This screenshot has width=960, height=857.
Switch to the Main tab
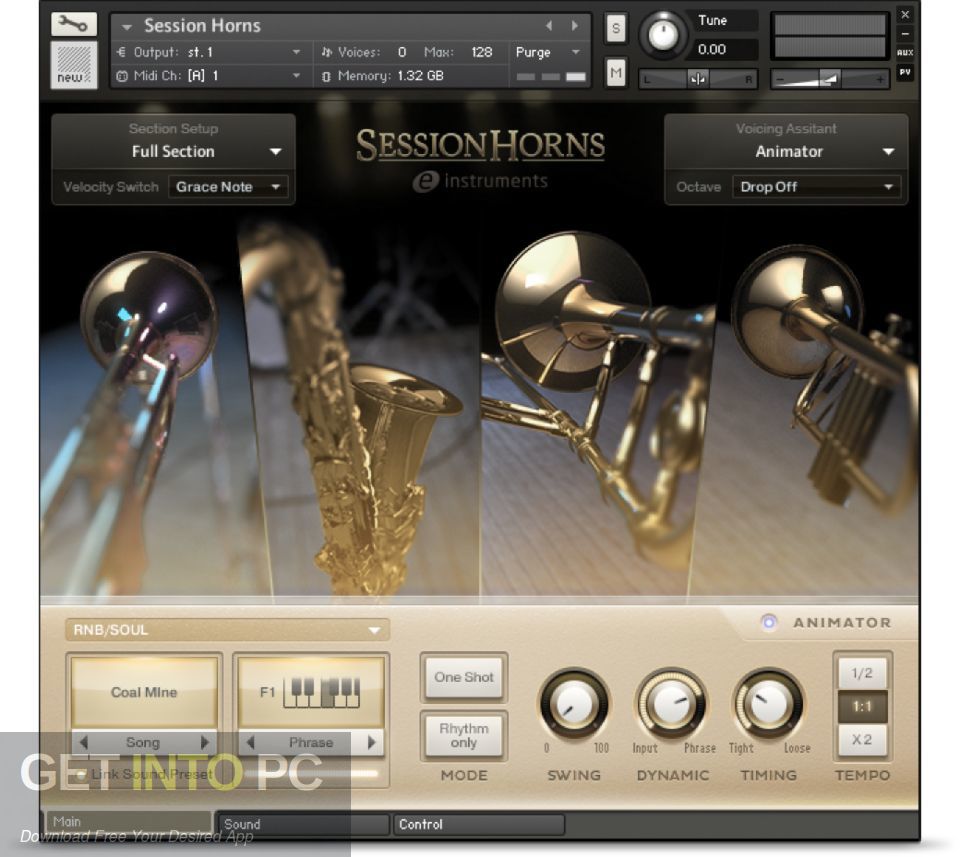(128, 823)
